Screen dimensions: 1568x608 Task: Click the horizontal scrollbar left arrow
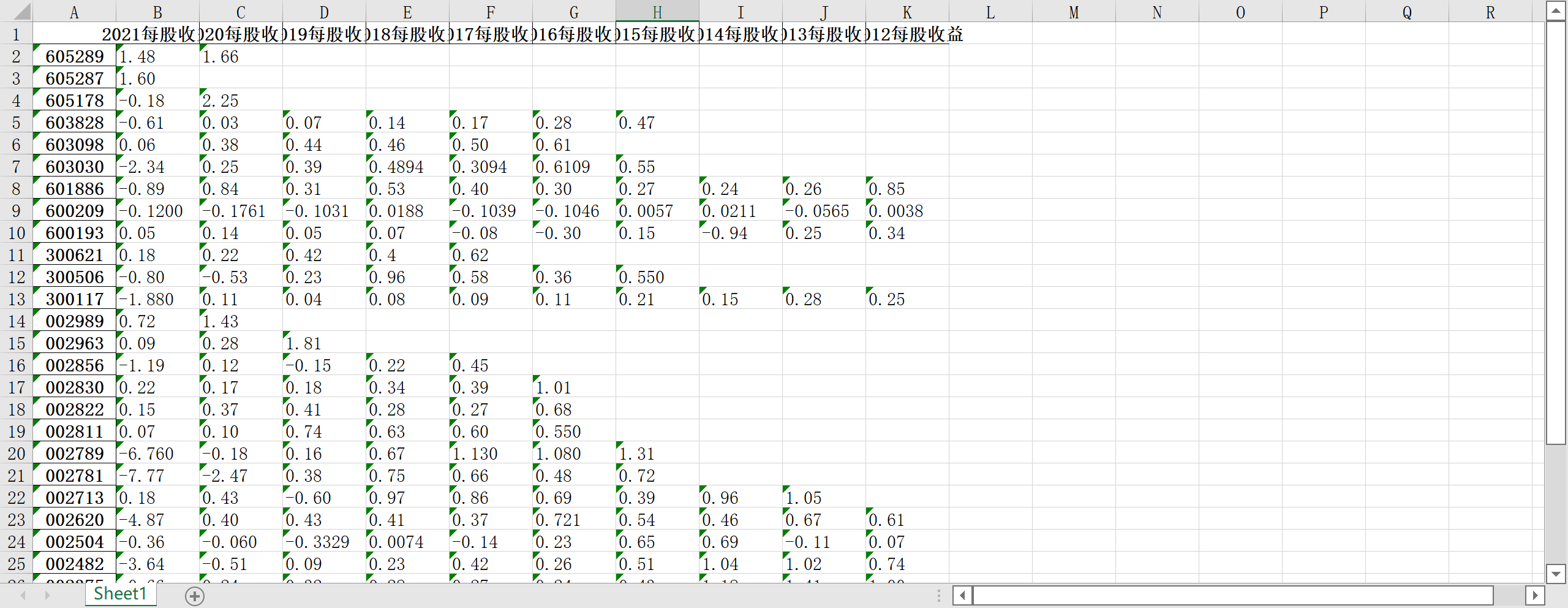pos(962,595)
